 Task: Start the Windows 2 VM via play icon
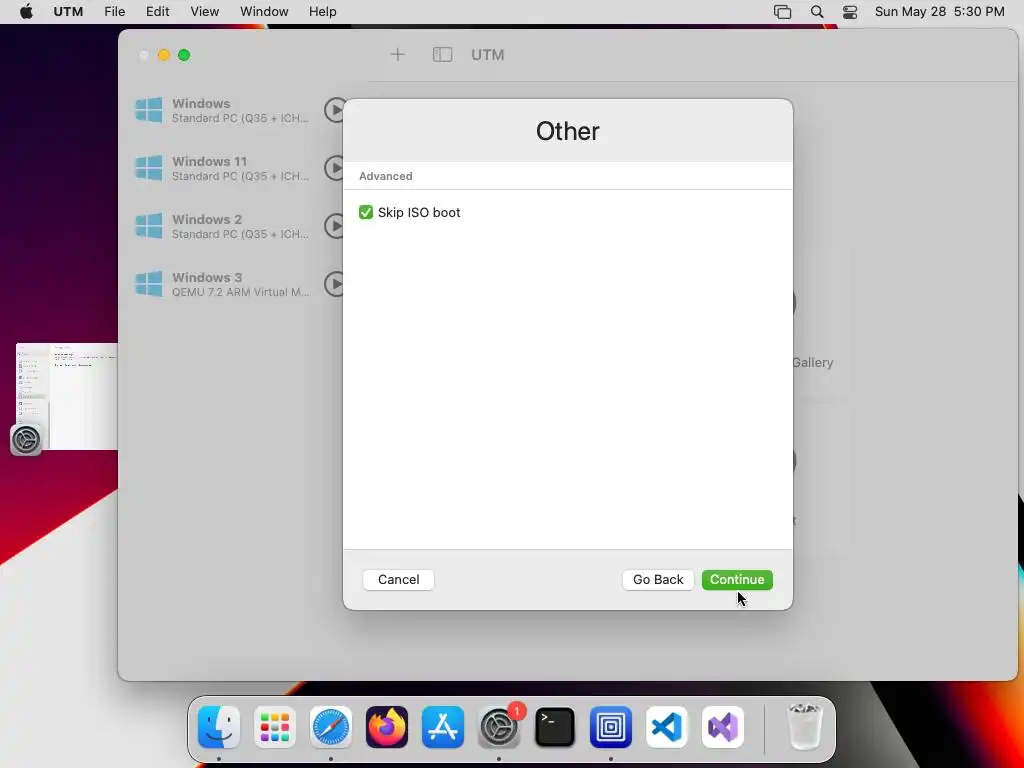(335, 226)
